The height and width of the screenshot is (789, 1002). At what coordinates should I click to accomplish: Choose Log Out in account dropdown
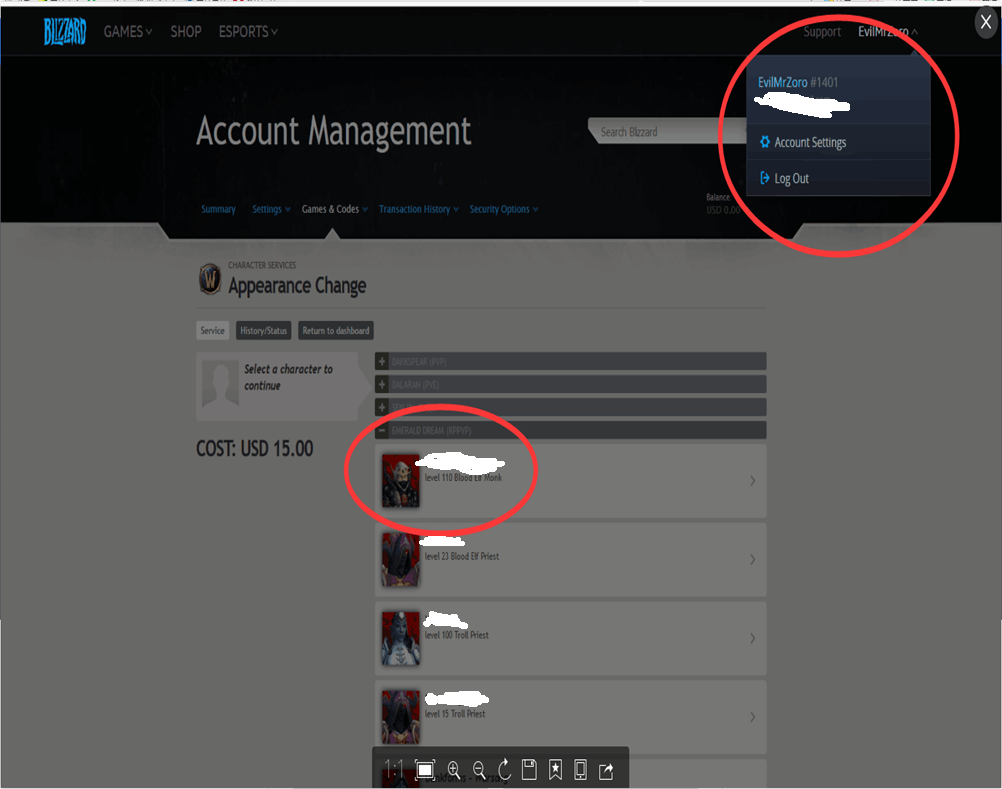pos(838,178)
